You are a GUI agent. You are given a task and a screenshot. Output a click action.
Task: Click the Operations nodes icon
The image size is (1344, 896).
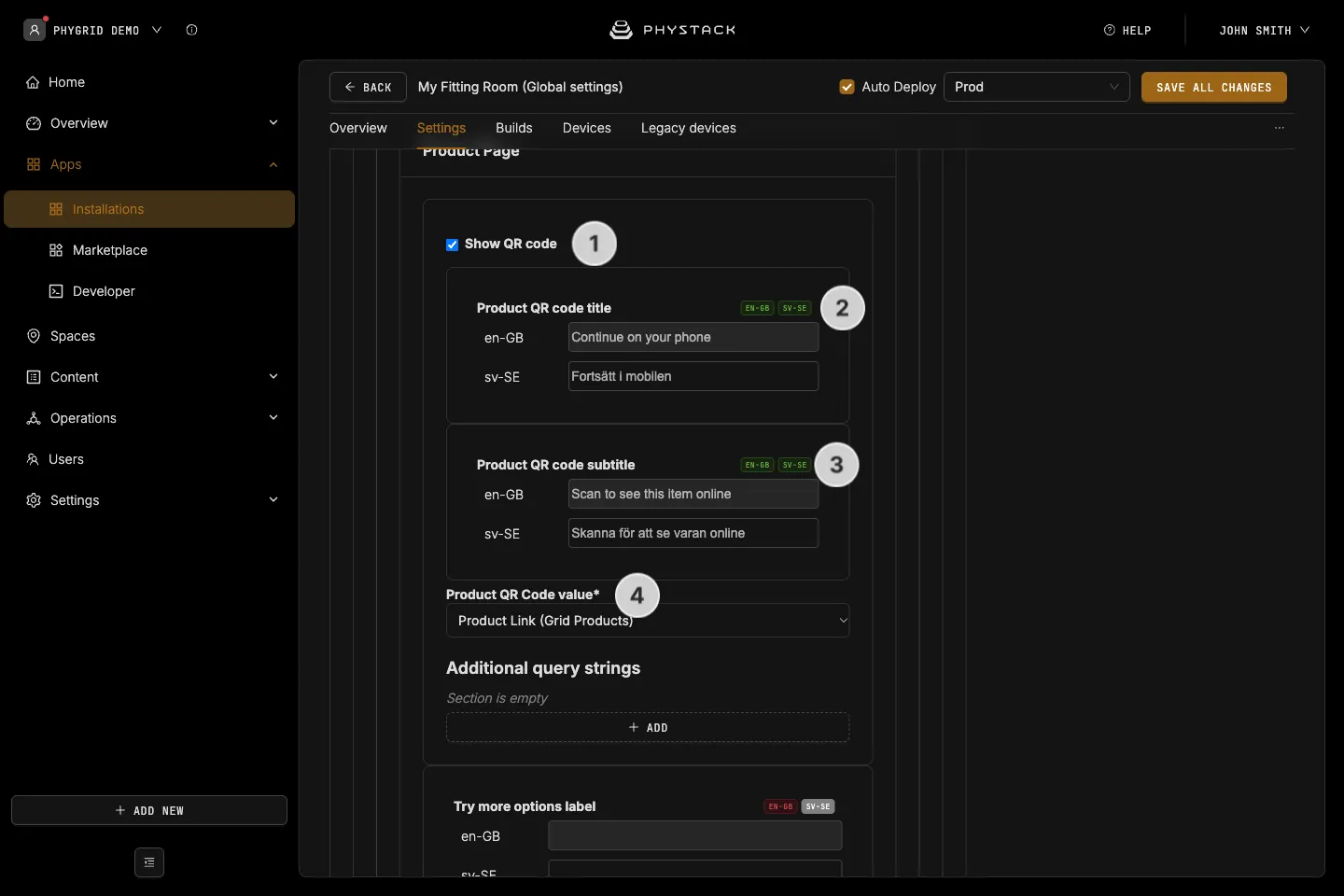[x=34, y=418]
